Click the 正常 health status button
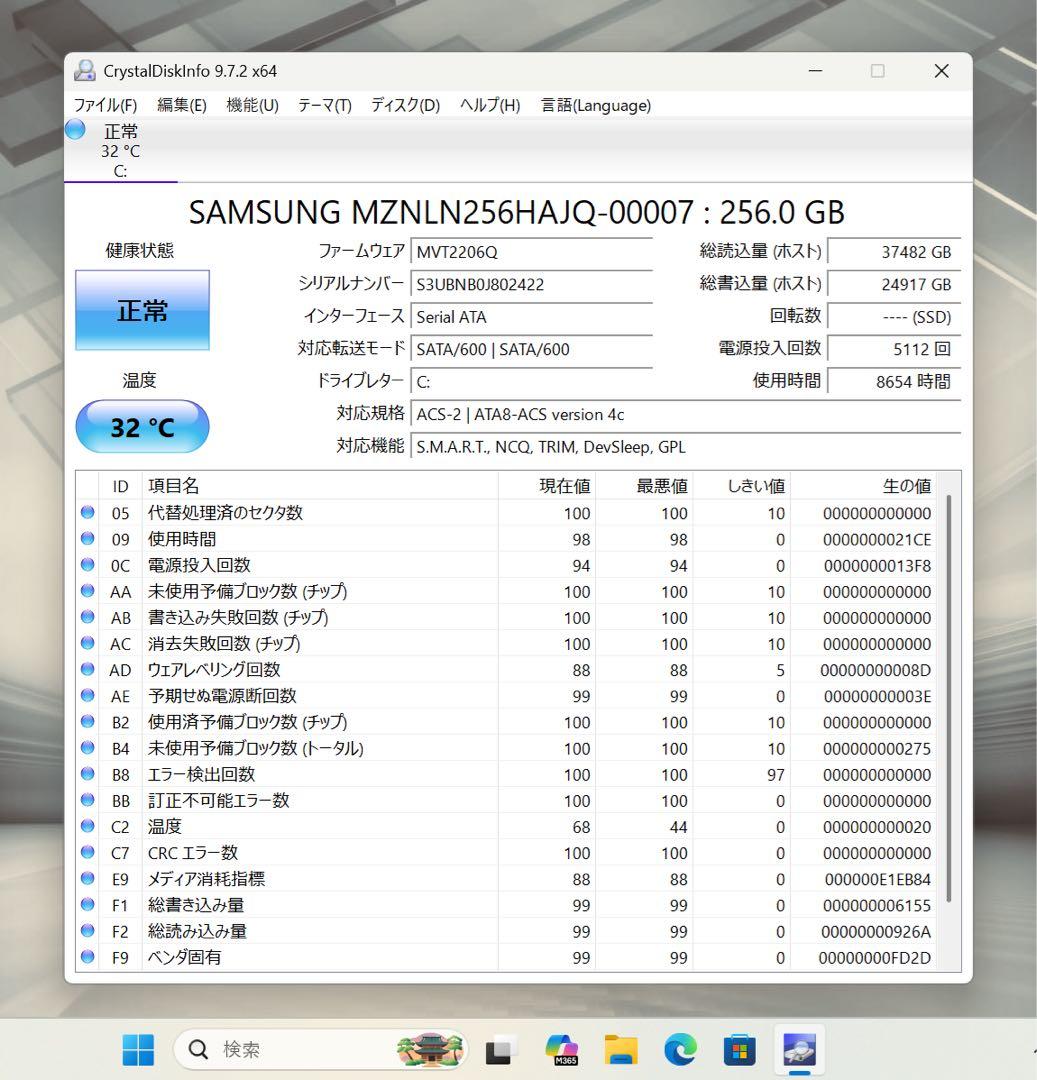Image resolution: width=1037 pixels, height=1080 pixels. pyautogui.click(x=141, y=311)
